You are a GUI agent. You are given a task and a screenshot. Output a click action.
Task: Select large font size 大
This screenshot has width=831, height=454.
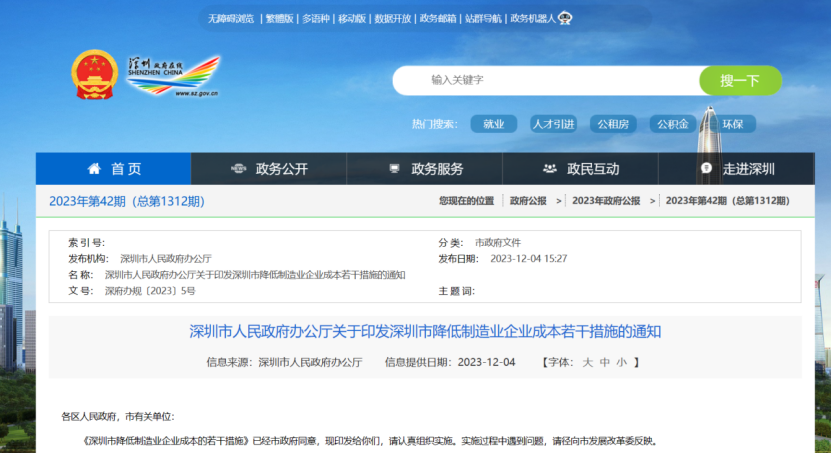[x=587, y=363]
